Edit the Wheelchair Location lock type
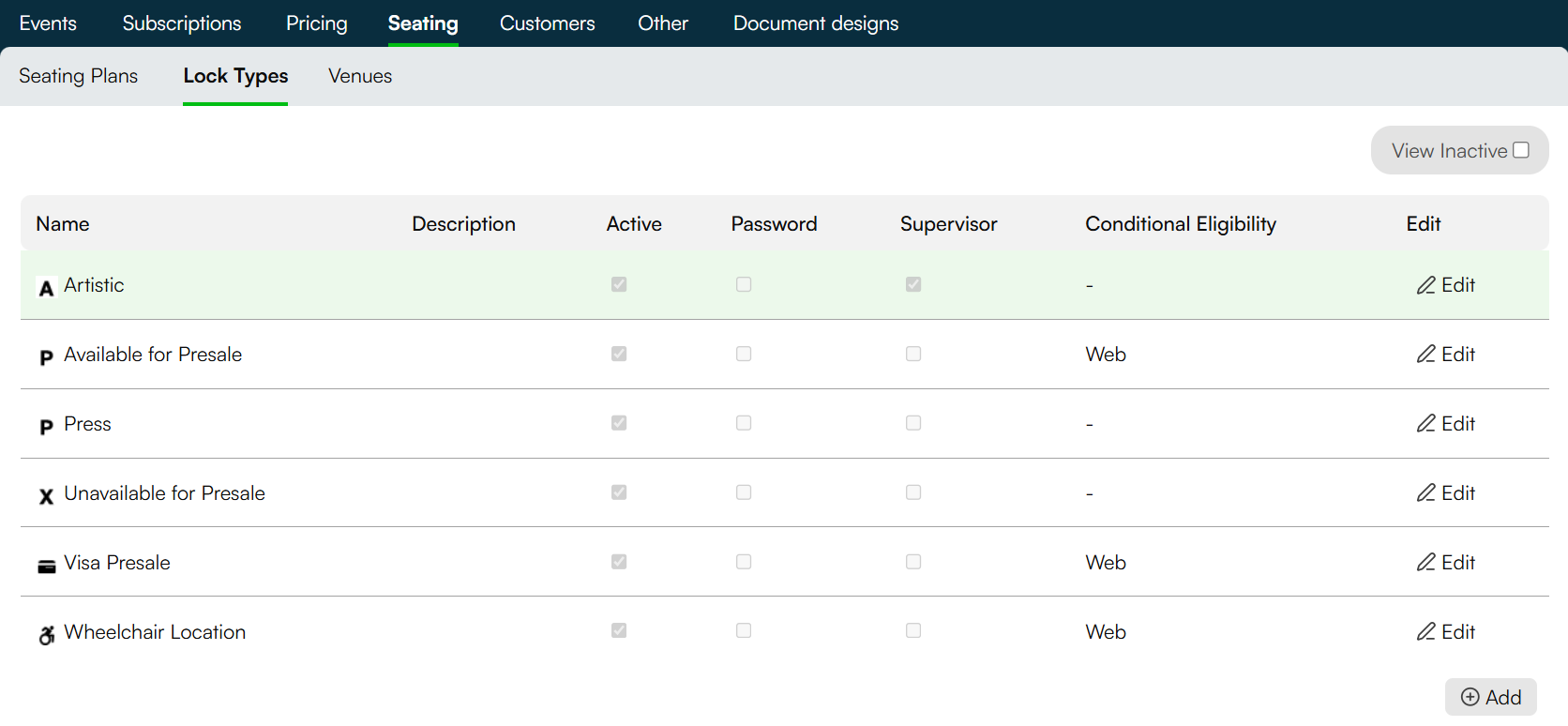1568x726 pixels. (1446, 632)
